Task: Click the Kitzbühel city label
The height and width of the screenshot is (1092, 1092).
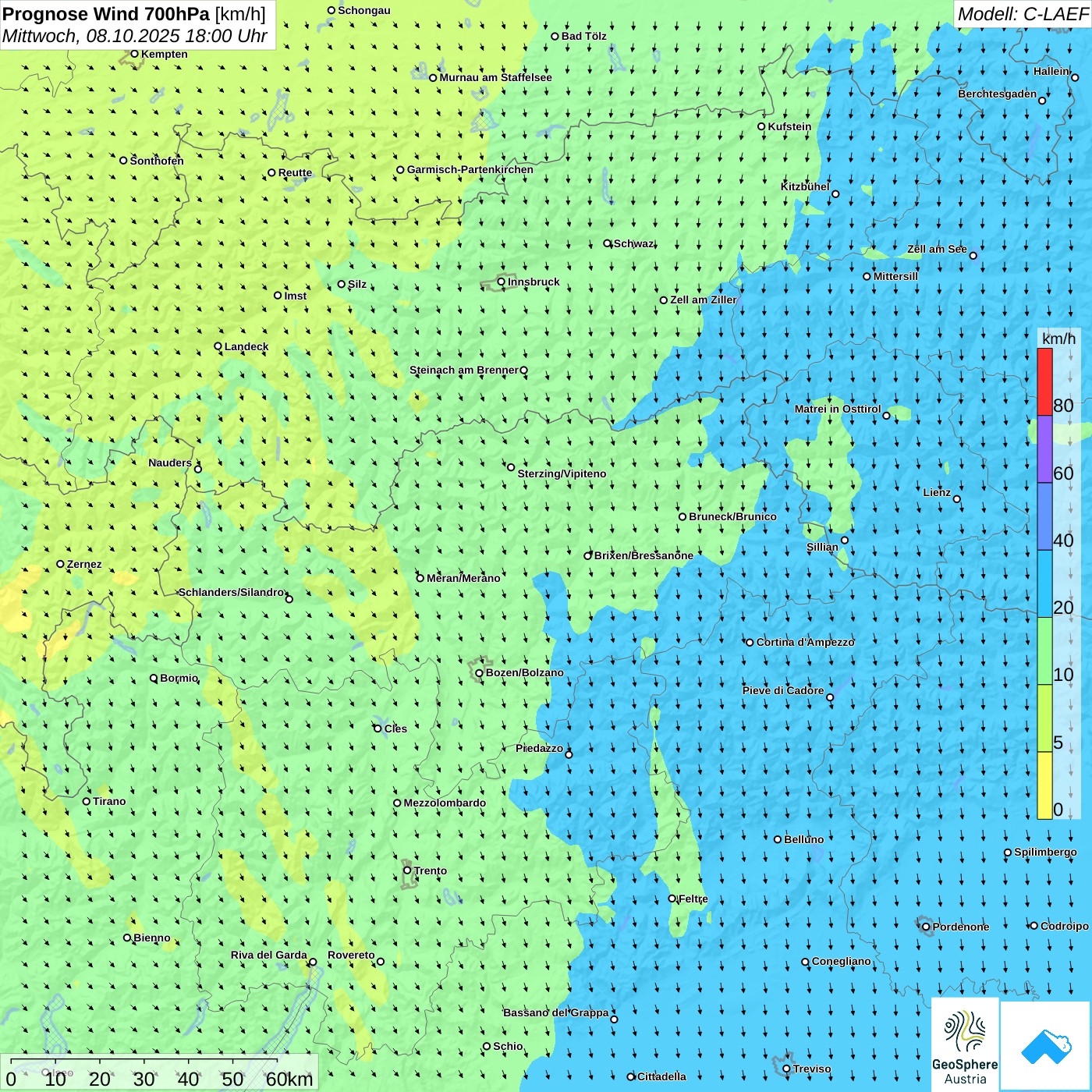Action: [805, 186]
